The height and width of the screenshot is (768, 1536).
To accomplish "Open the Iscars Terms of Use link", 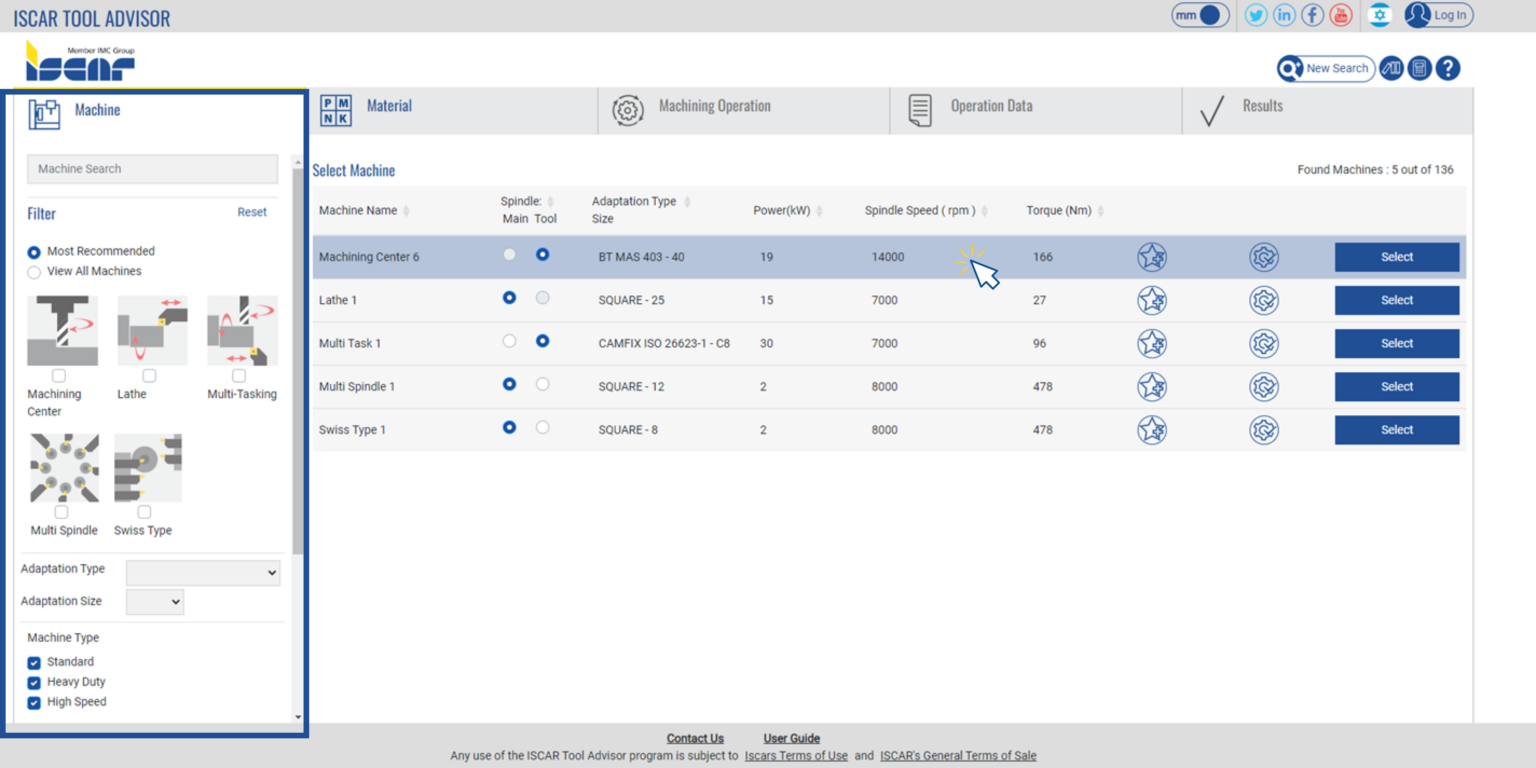I will [795, 755].
